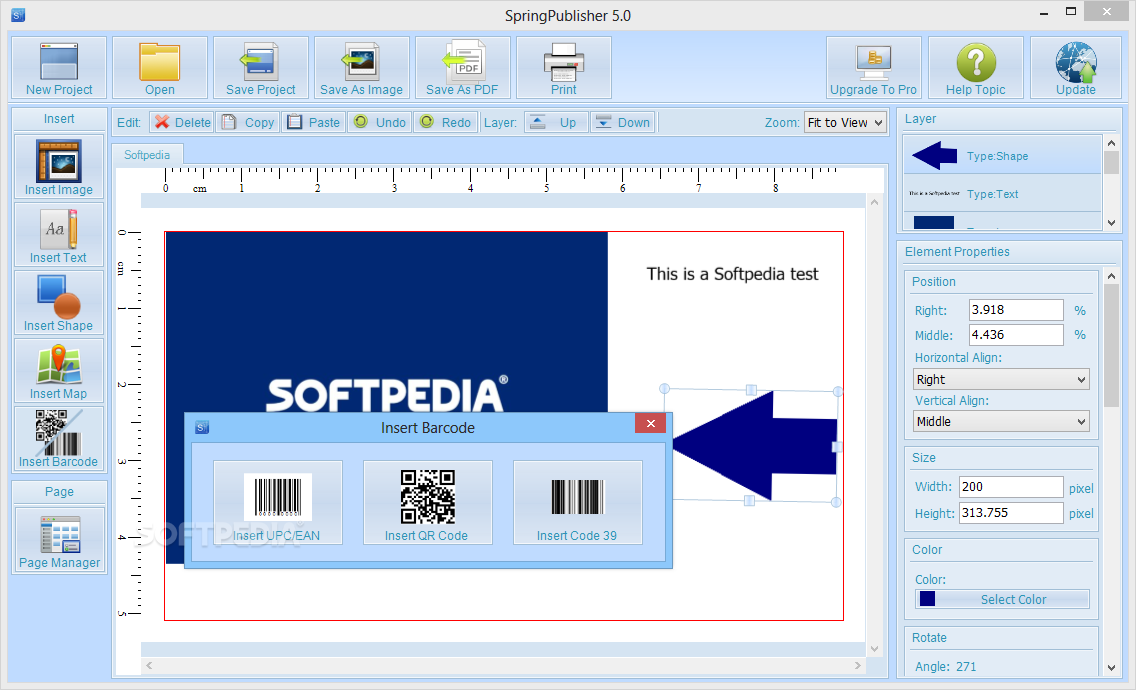Click the Rotate Angle value
1136x690 pixels.
tap(966, 667)
